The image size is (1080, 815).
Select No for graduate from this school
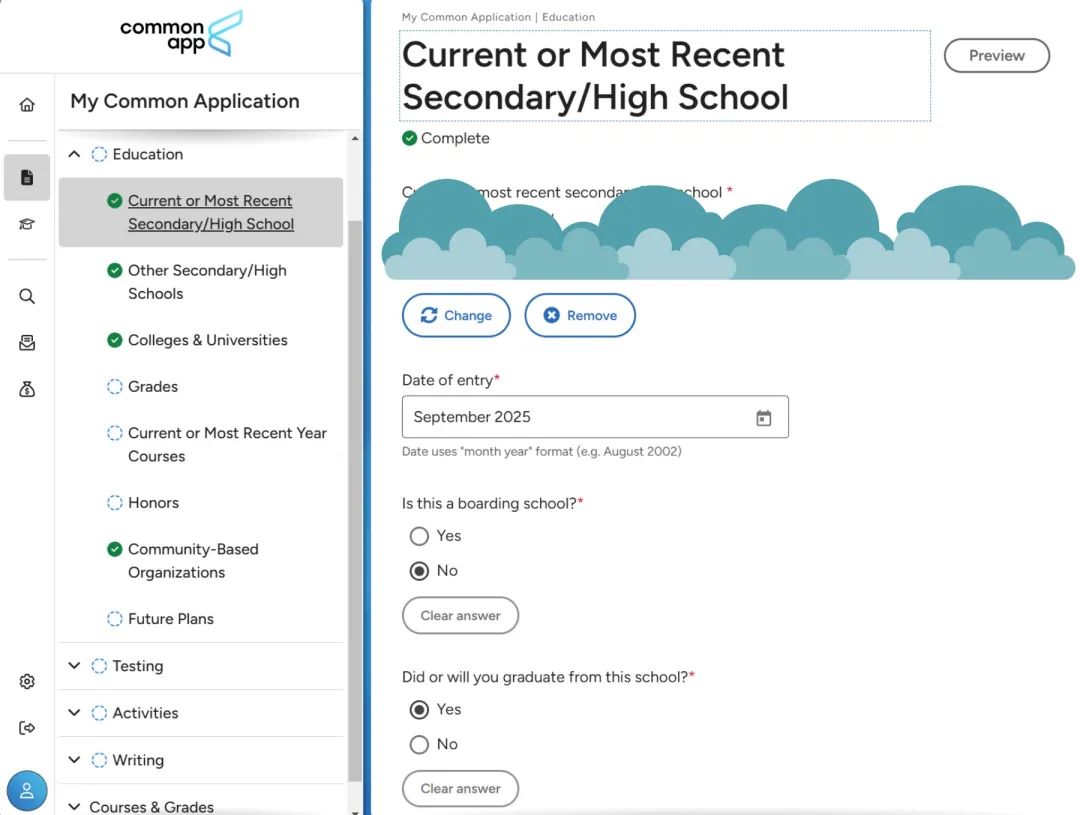click(x=419, y=745)
